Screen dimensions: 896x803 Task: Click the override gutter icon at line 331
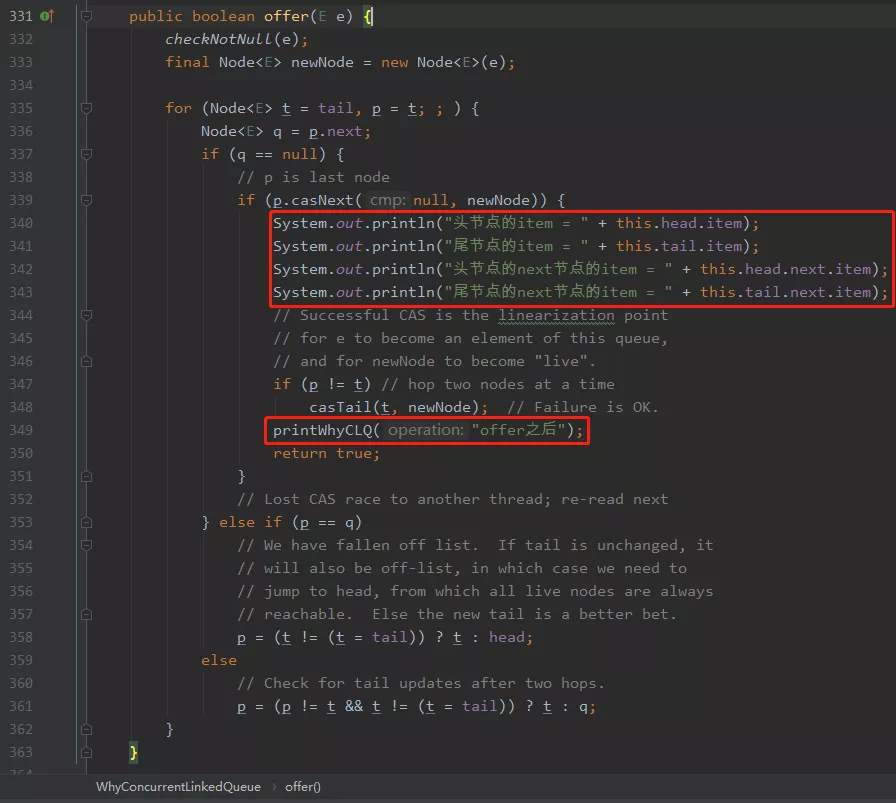tap(47, 16)
